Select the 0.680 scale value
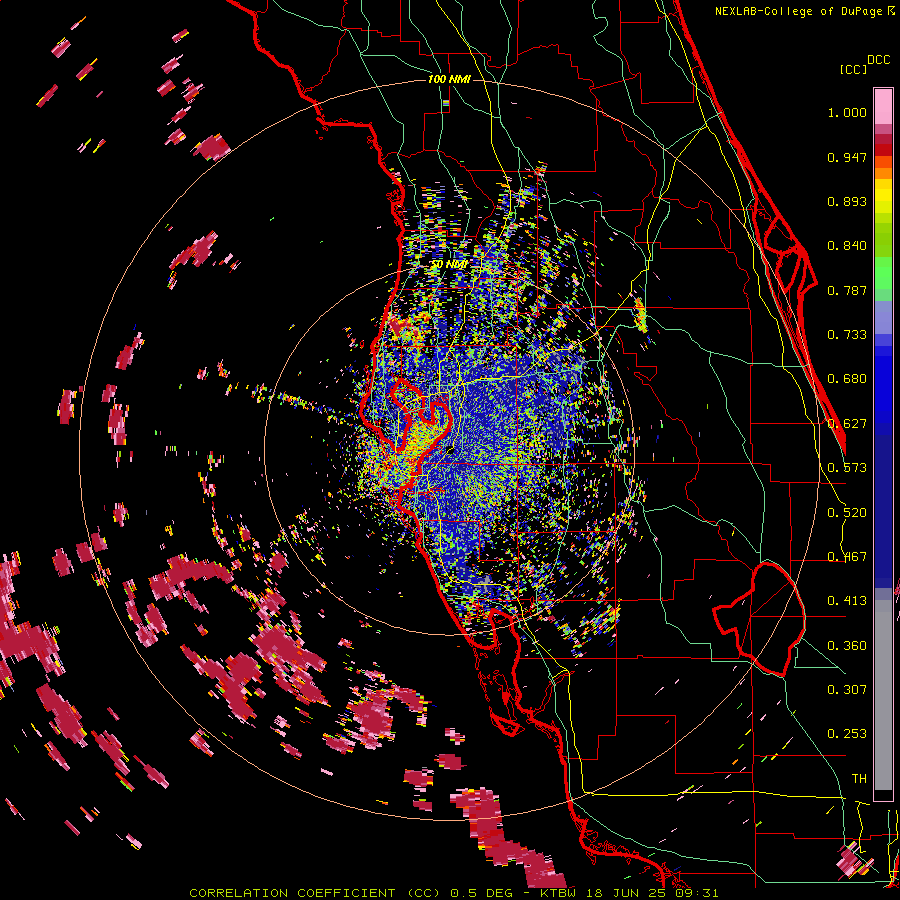 [x=847, y=379]
